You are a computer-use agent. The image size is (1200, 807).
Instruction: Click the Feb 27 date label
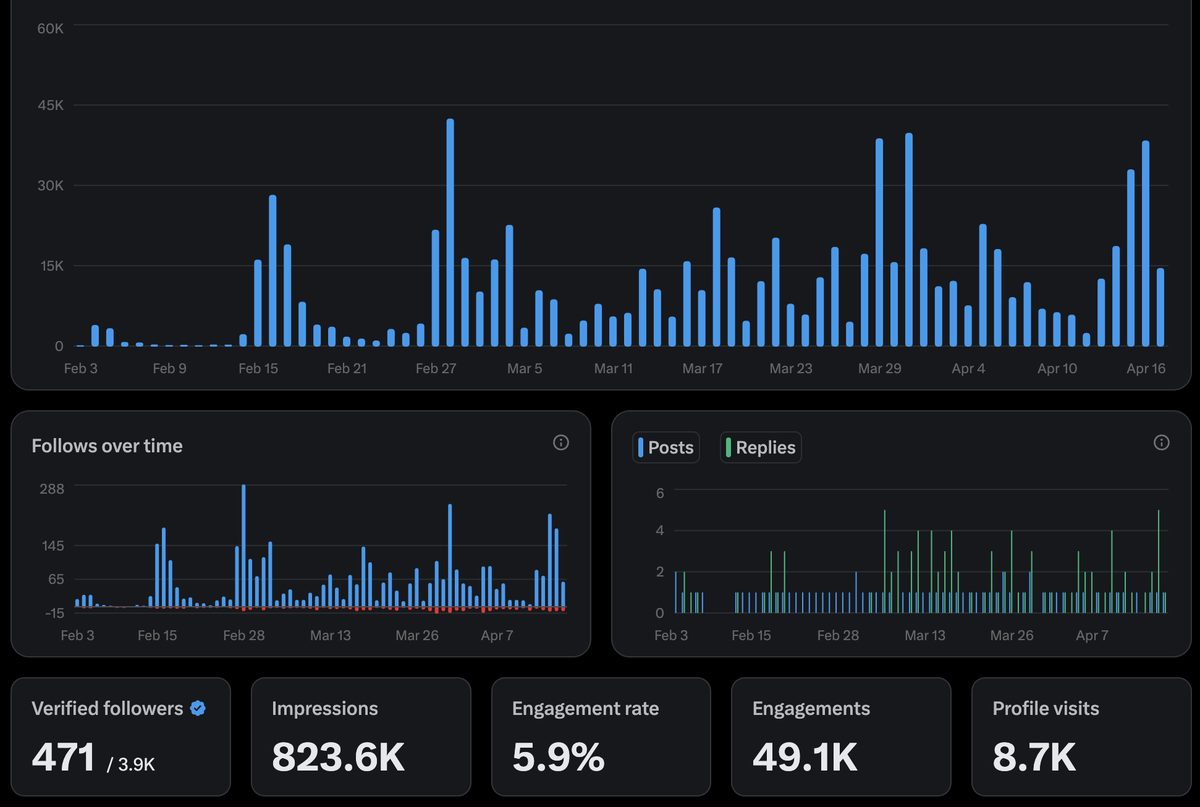[x=436, y=368]
